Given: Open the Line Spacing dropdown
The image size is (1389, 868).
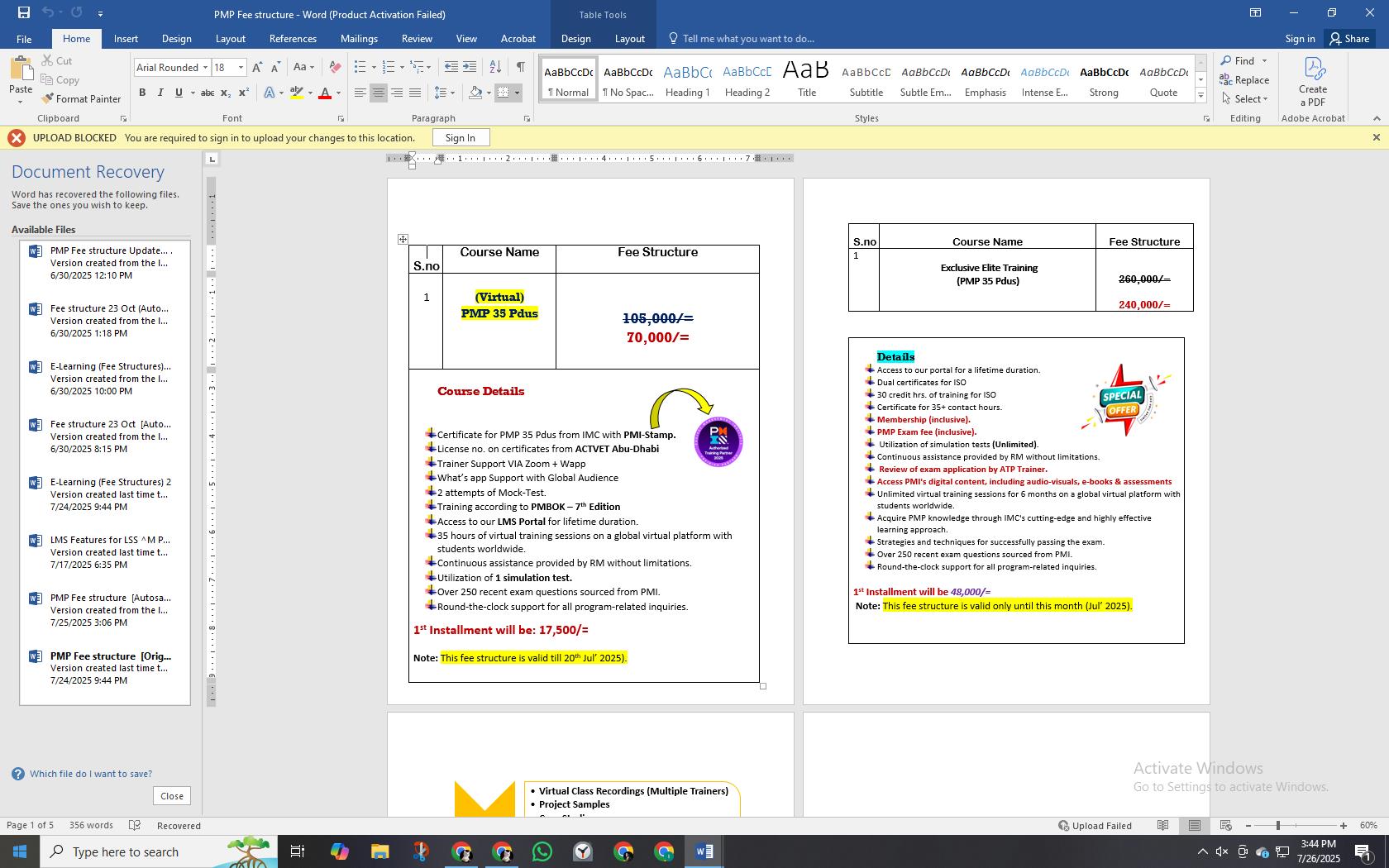Looking at the screenshot, I should pyautogui.click(x=445, y=93).
